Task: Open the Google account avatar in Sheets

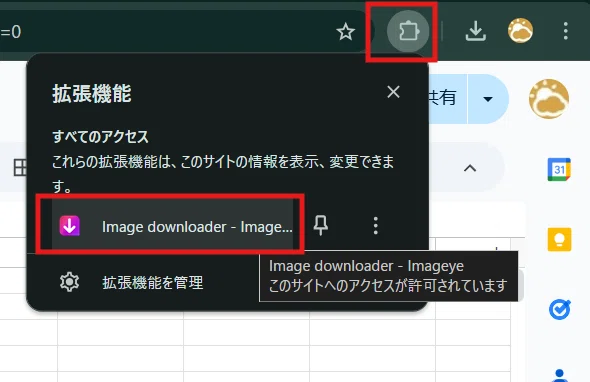Action: tap(549, 99)
